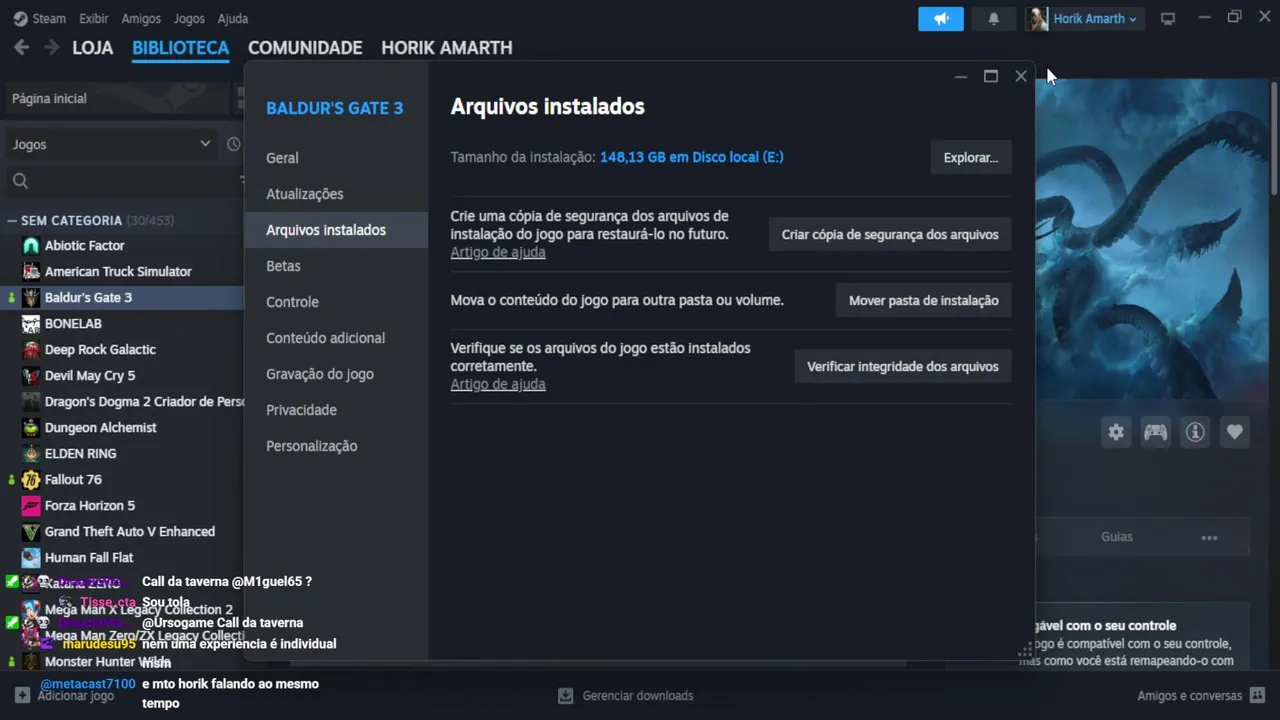This screenshot has width=1280, height=720.
Task: Open the notifications bell
Action: click(x=993, y=18)
